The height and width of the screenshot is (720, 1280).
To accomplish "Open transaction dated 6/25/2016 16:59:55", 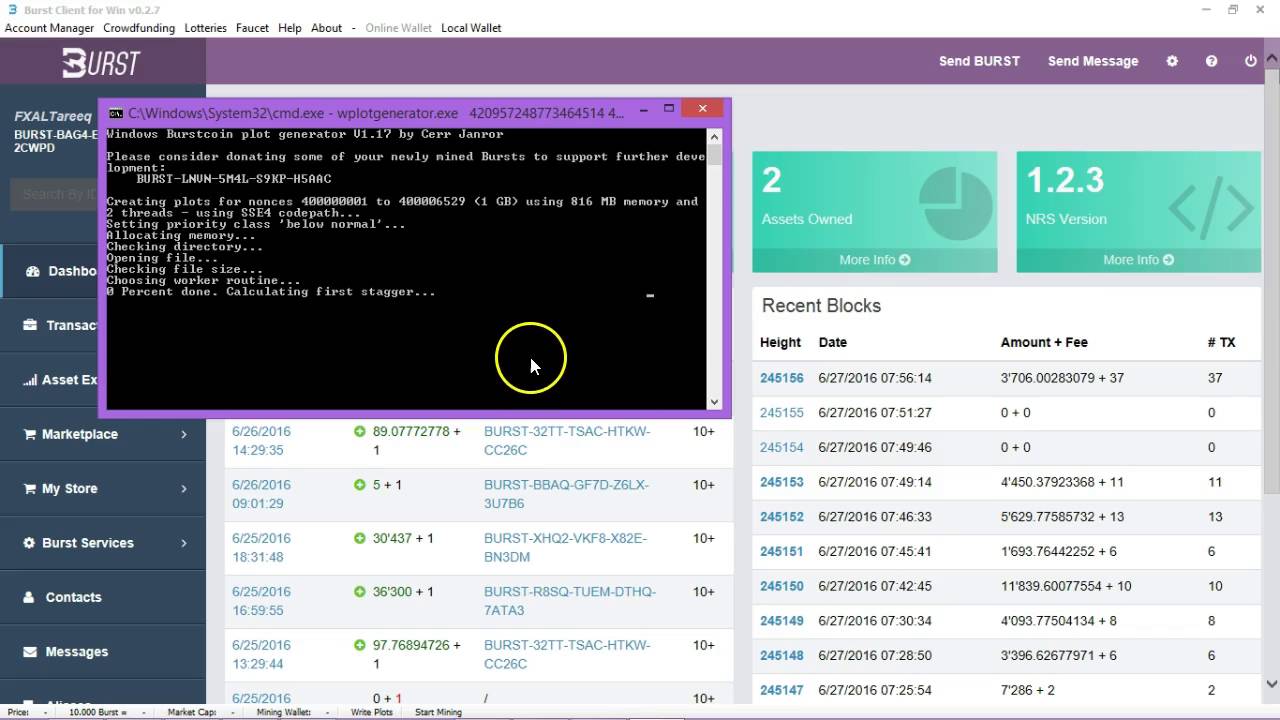I will pos(261,601).
